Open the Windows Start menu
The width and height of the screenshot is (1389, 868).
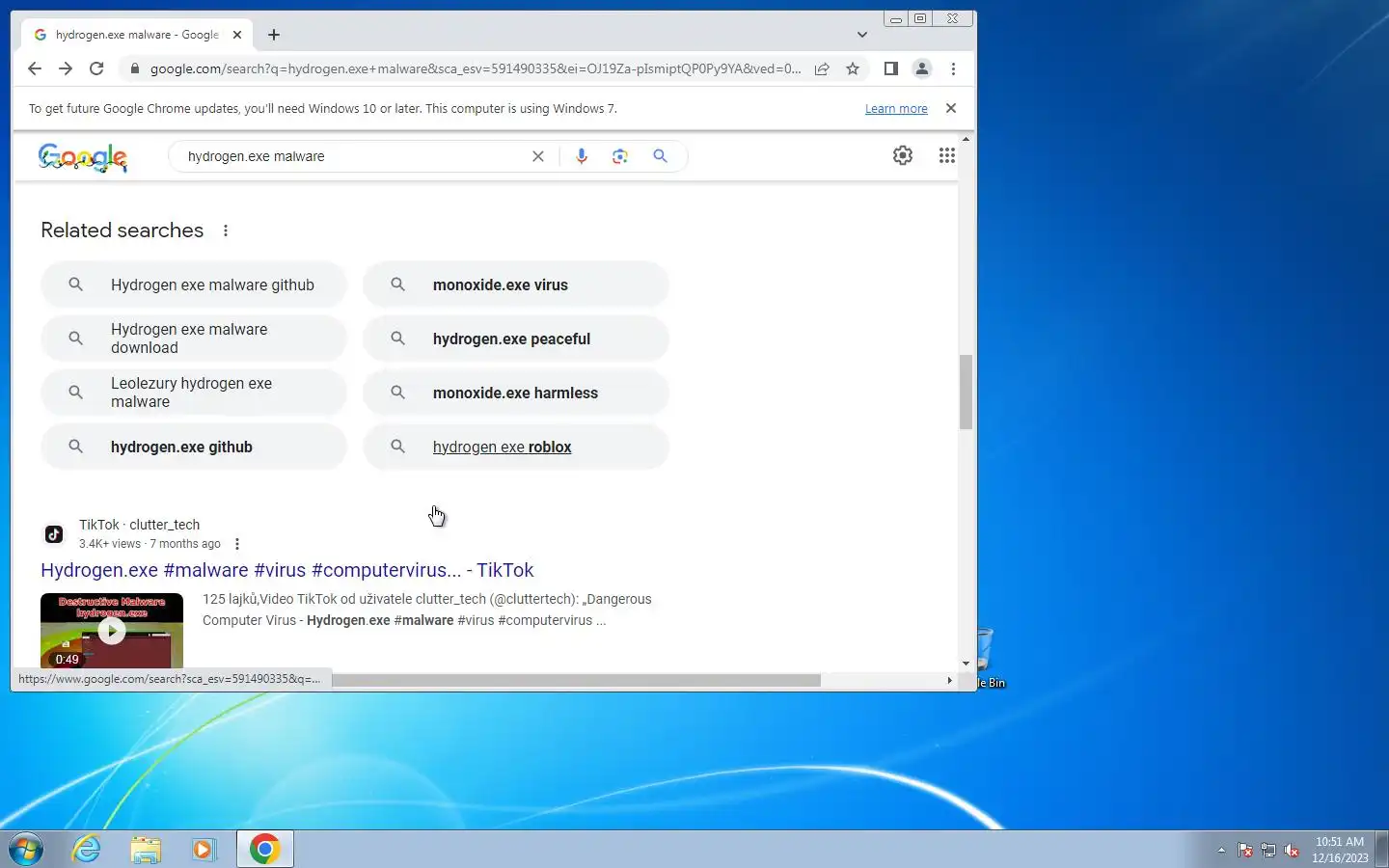coord(26,850)
